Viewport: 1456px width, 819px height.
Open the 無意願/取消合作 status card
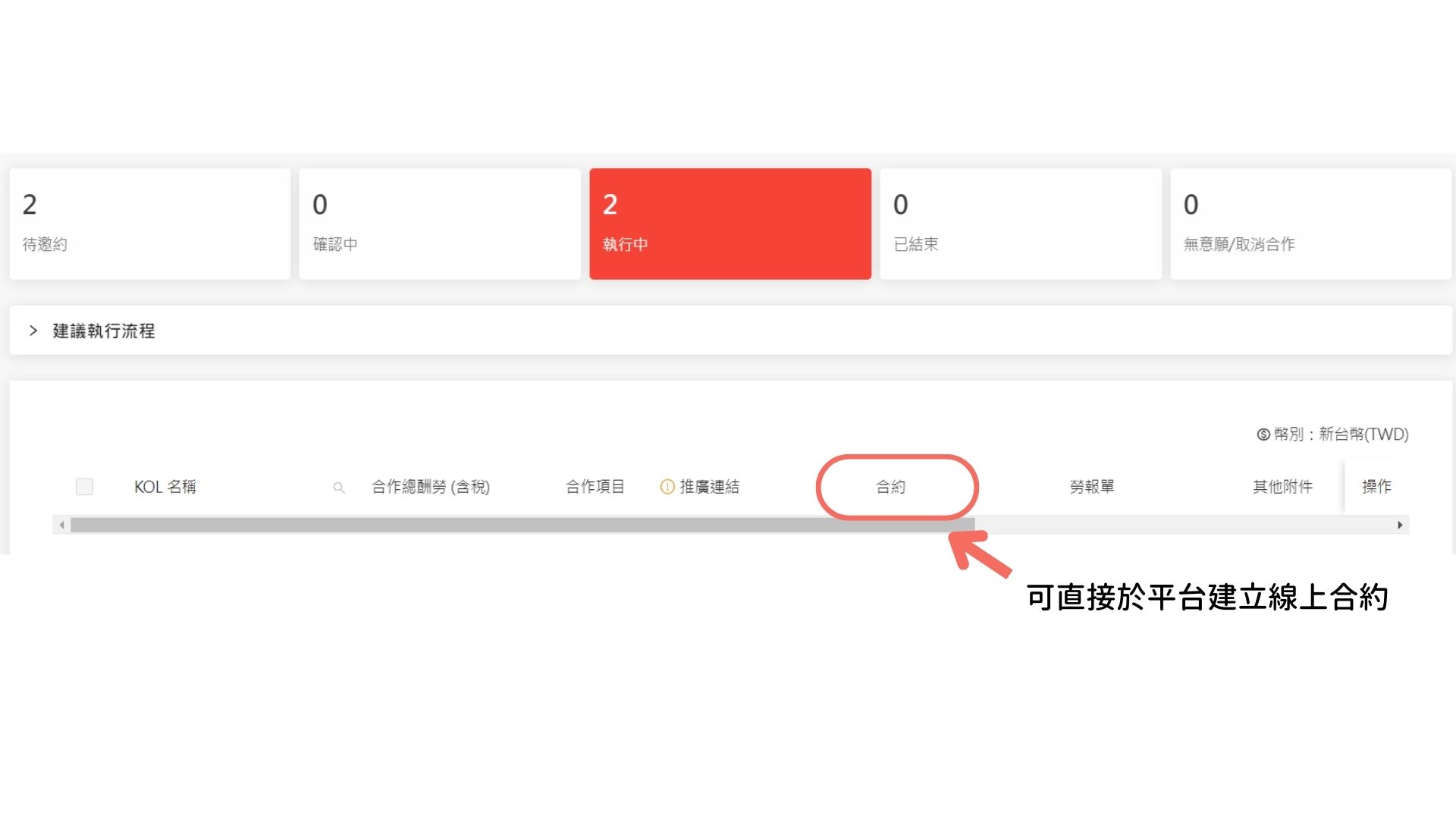click(1310, 224)
